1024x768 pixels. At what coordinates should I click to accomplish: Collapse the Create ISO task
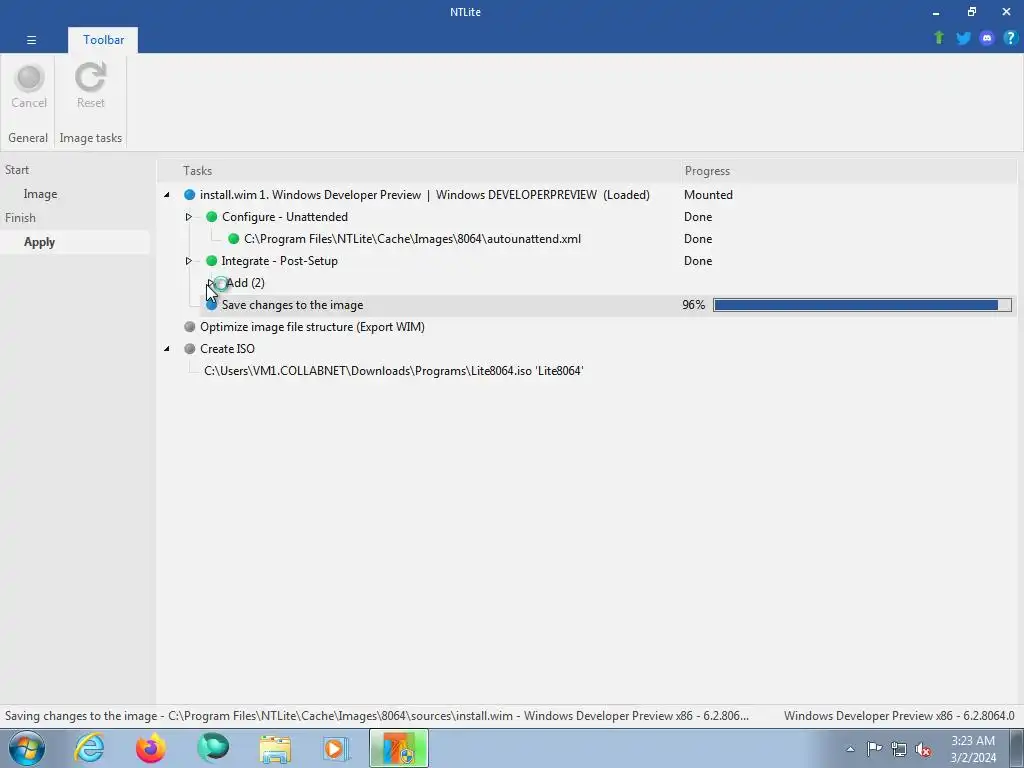point(167,349)
